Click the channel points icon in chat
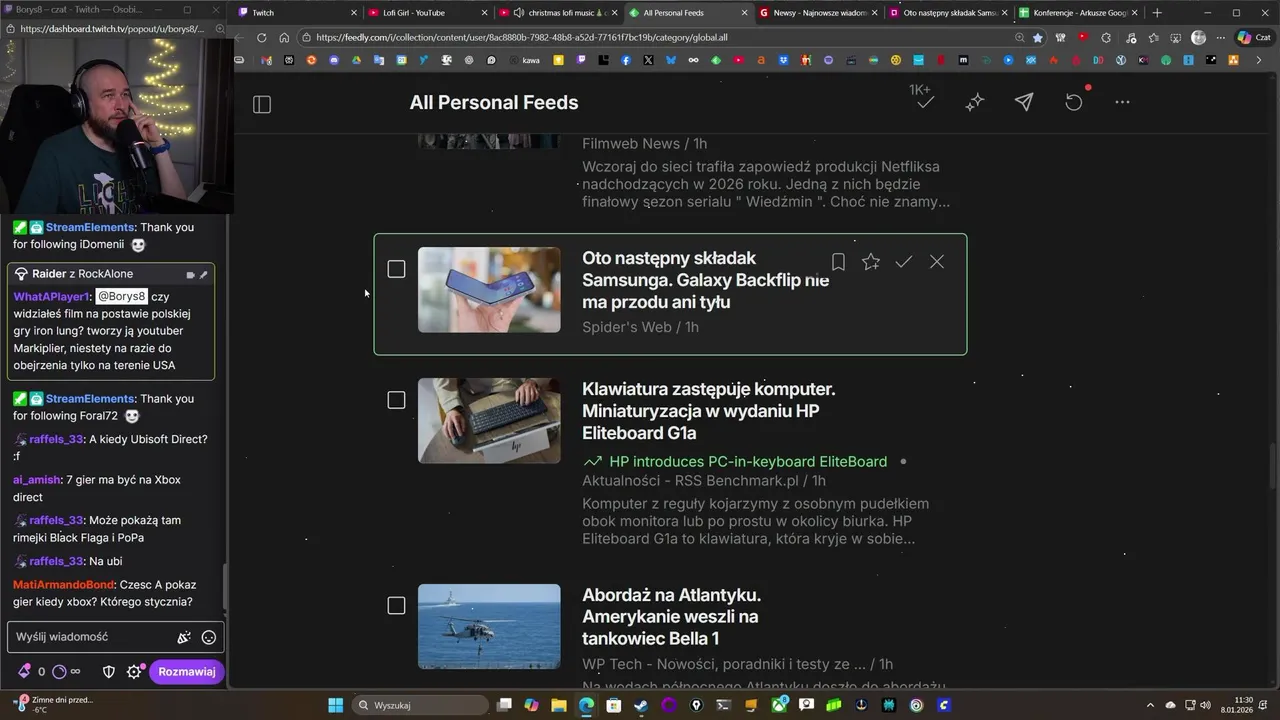The width and height of the screenshot is (1280, 720). pyautogui.click(x=59, y=672)
